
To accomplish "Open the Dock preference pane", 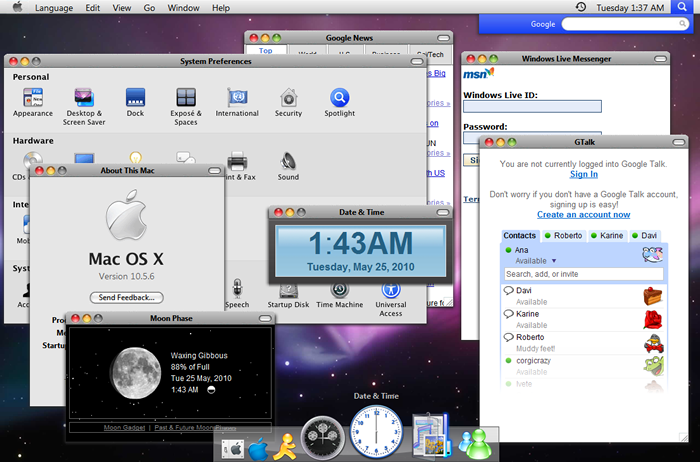I will 135,103.
